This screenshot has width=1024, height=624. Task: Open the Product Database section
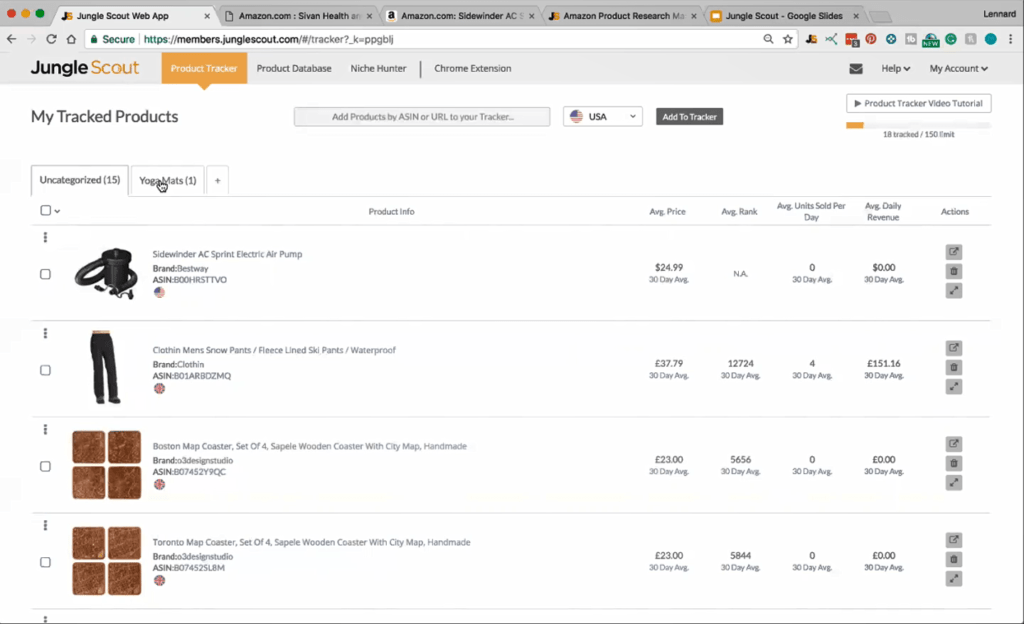(x=294, y=69)
